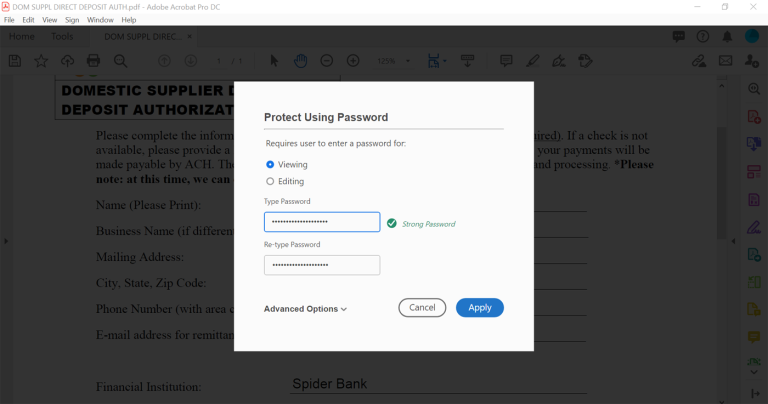Select the Viewing radio option
This screenshot has width=768, height=404.
point(270,164)
